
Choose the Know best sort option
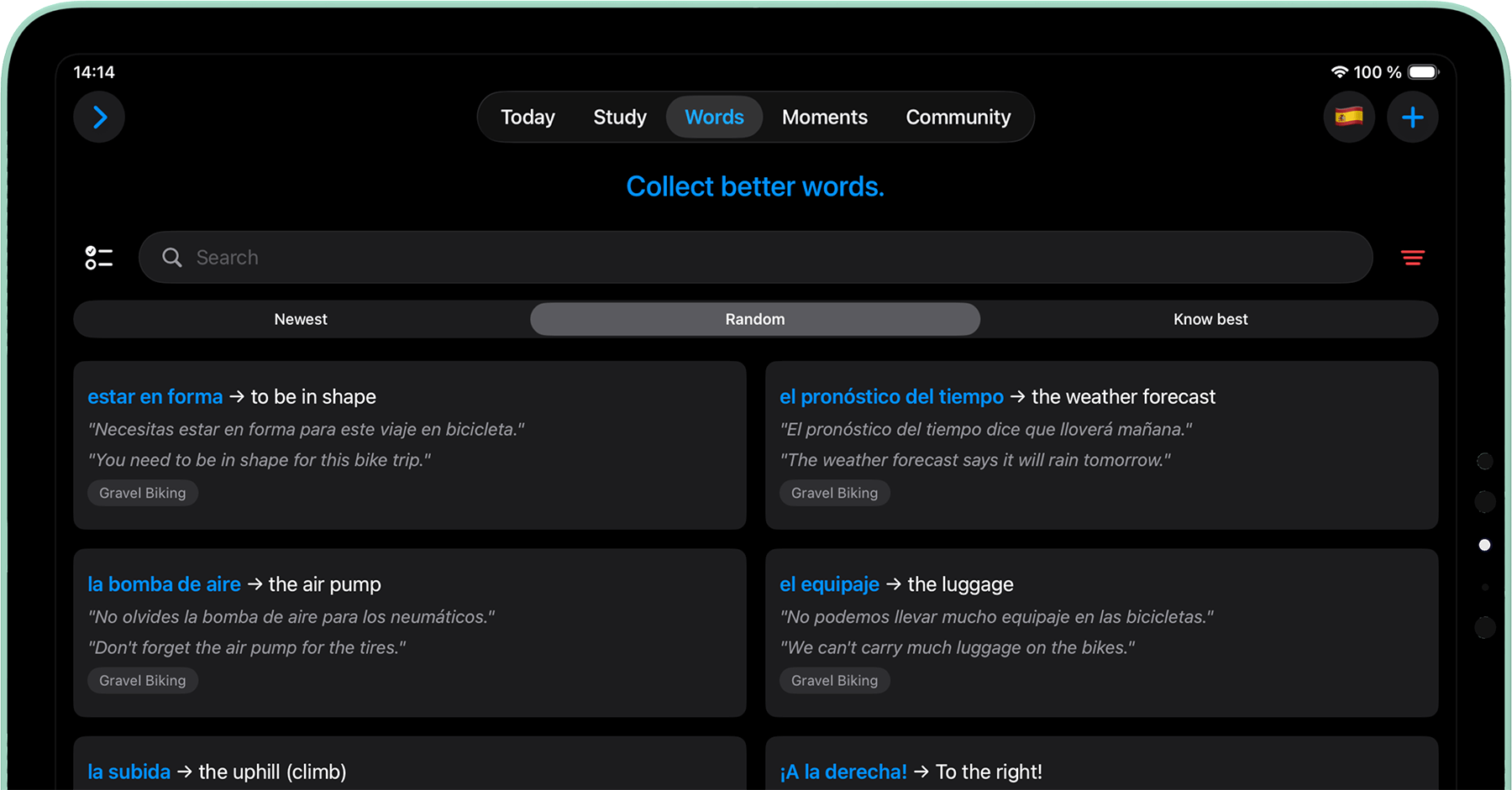(x=1210, y=319)
